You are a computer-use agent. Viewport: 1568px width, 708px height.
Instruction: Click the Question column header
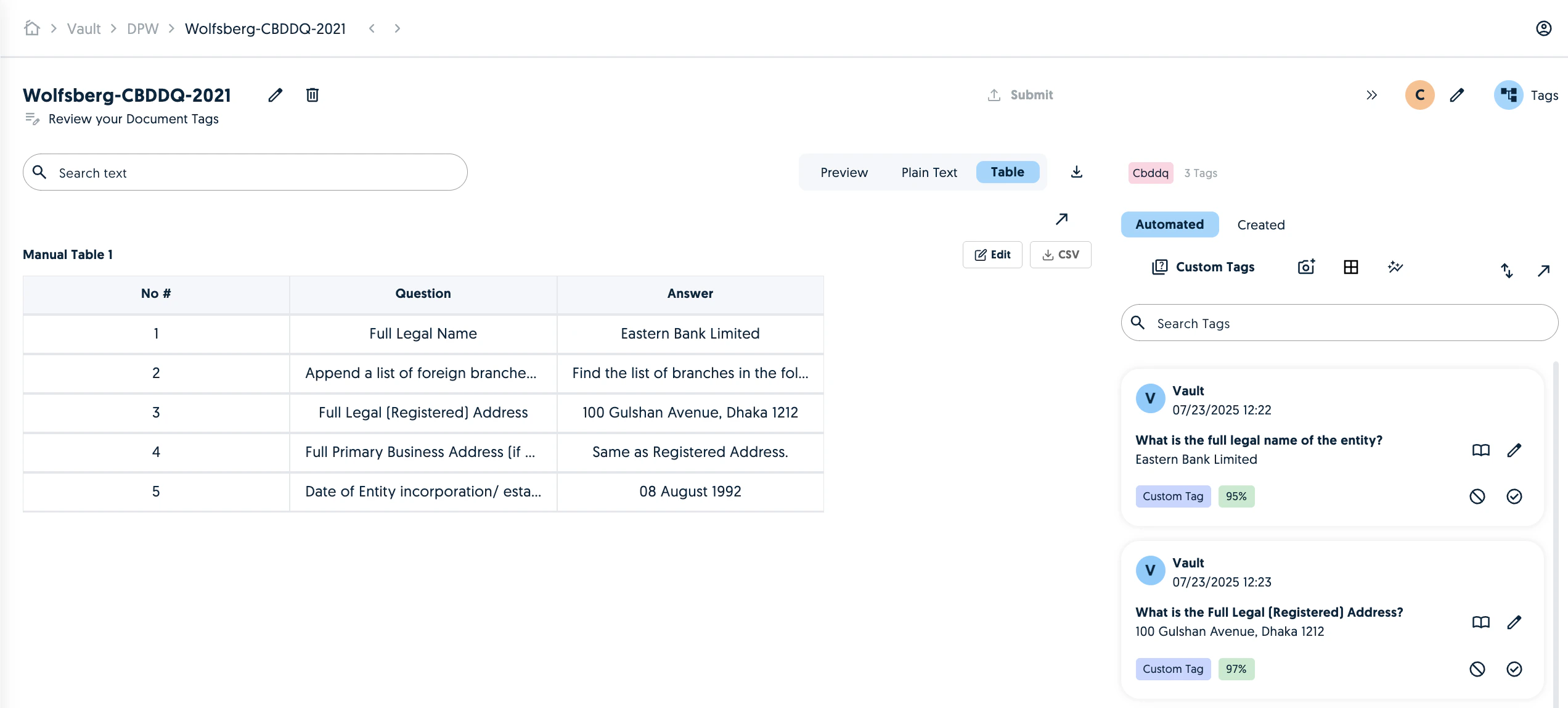point(423,294)
